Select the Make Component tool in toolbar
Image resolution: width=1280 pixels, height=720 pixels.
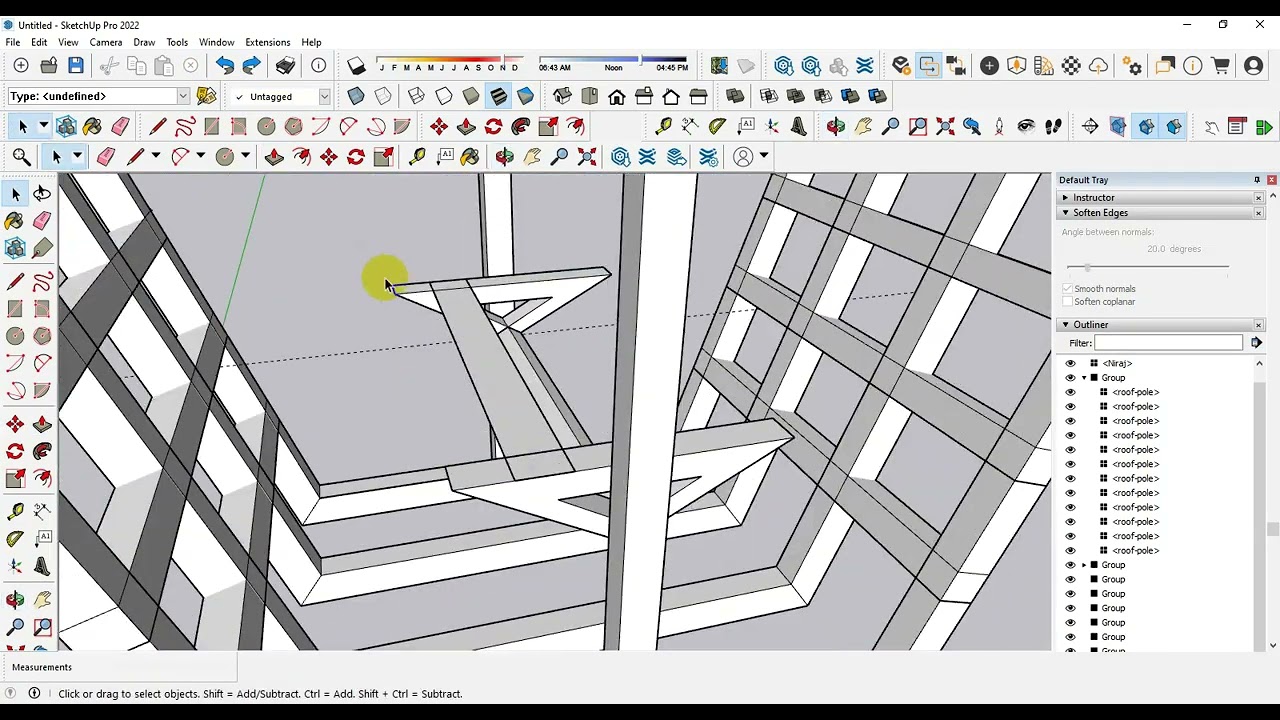[67, 127]
